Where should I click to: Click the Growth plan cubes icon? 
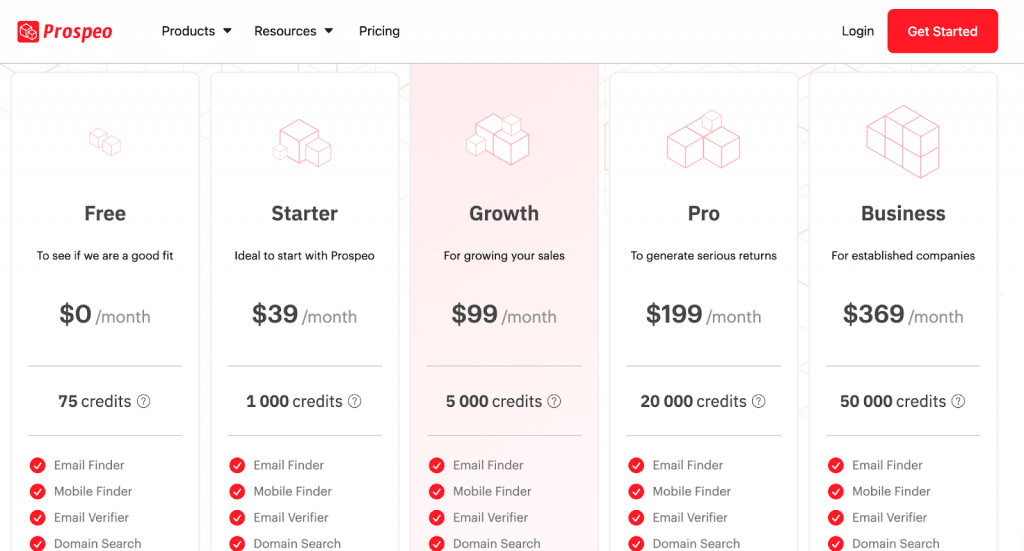(x=498, y=139)
